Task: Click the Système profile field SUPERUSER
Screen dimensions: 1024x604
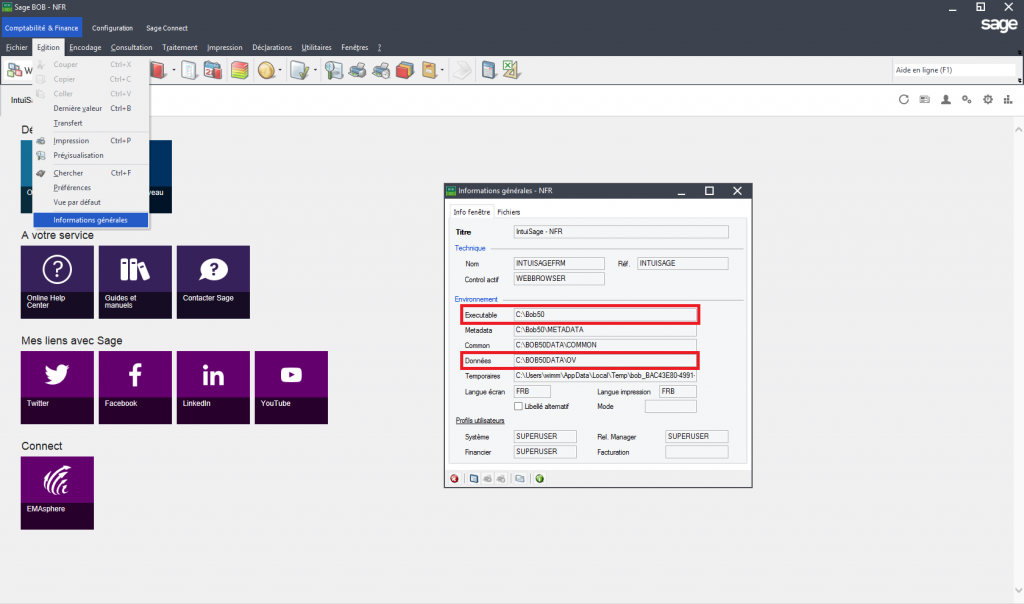Action: (x=545, y=436)
